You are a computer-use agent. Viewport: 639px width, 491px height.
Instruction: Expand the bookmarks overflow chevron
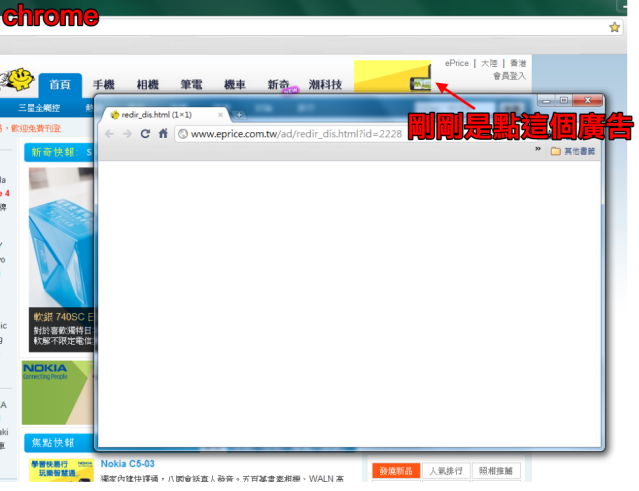pyautogui.click(x=538, y=149)
